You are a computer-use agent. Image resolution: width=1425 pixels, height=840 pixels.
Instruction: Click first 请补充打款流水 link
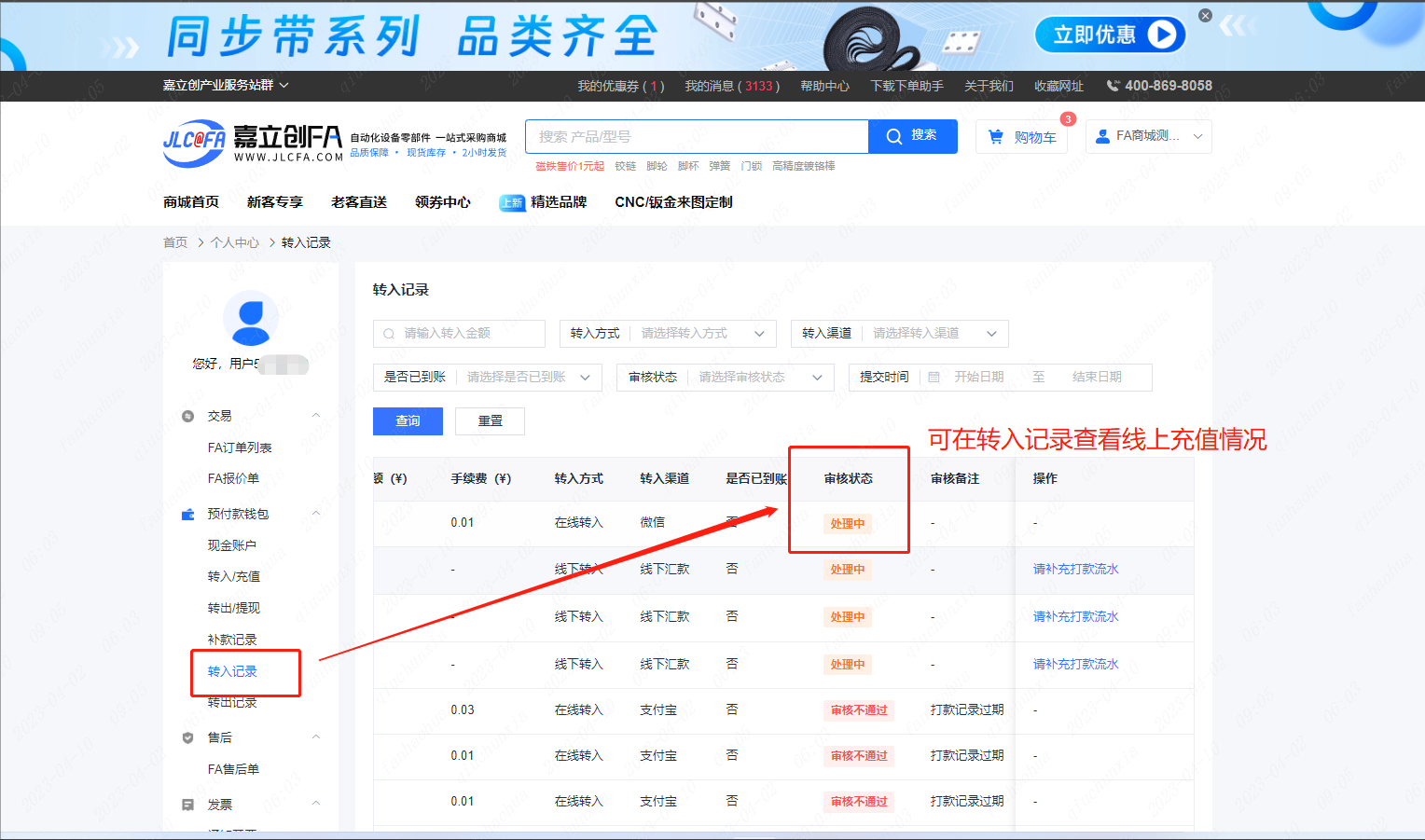pyautogui.click(x=1075, y=569)
